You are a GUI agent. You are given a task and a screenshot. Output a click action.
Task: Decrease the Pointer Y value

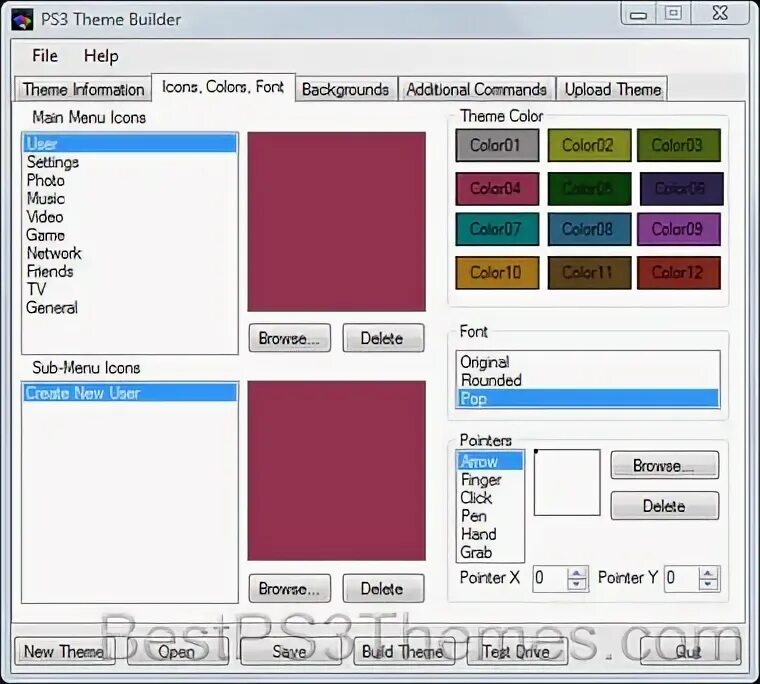pyautogui.click(x=708, y=584)
